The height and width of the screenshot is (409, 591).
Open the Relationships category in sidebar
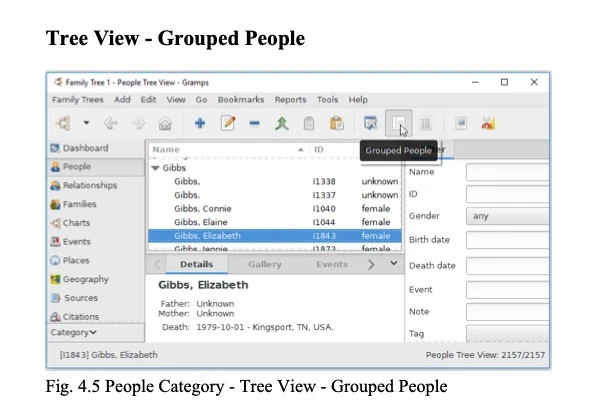pyautogui.click(x=90, y=185)
